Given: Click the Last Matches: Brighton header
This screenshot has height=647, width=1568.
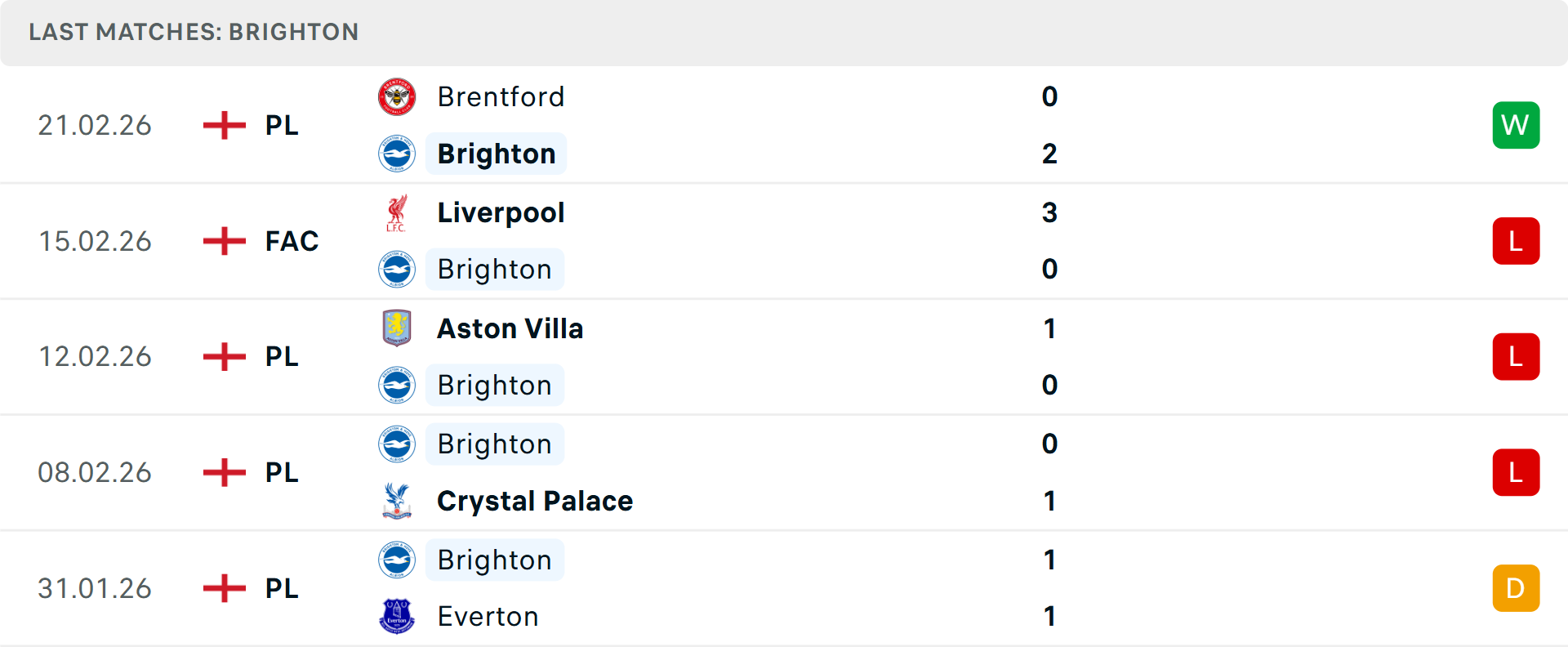Looking at the screenshot, I should click(194, 32).
